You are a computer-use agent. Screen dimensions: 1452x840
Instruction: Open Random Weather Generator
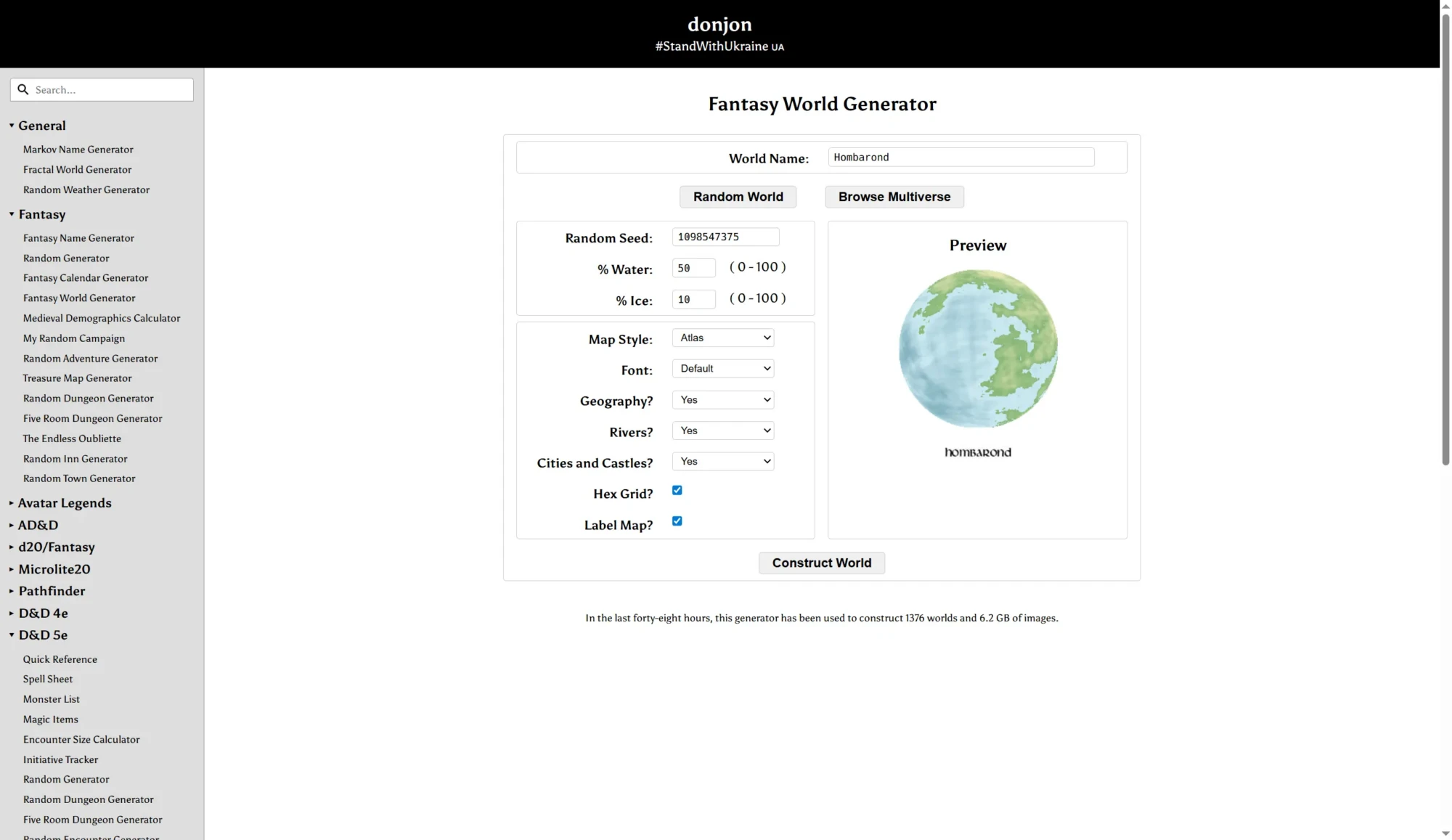pyautogui.click(x=86, y=190)
